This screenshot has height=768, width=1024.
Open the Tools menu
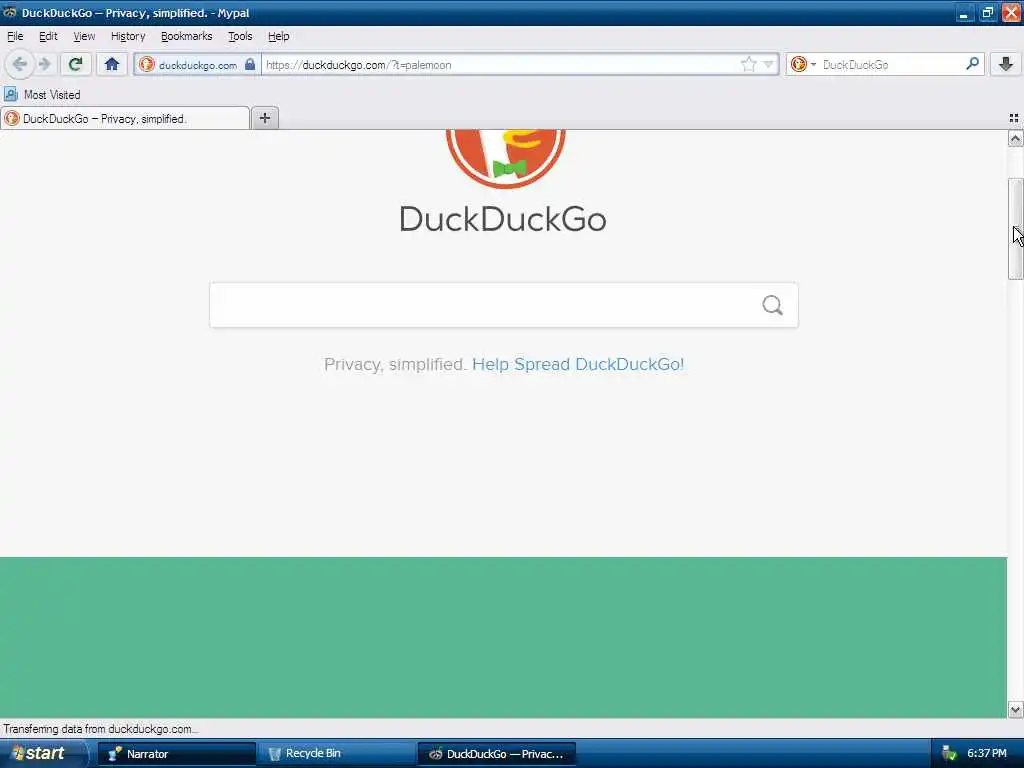[240, 36]
